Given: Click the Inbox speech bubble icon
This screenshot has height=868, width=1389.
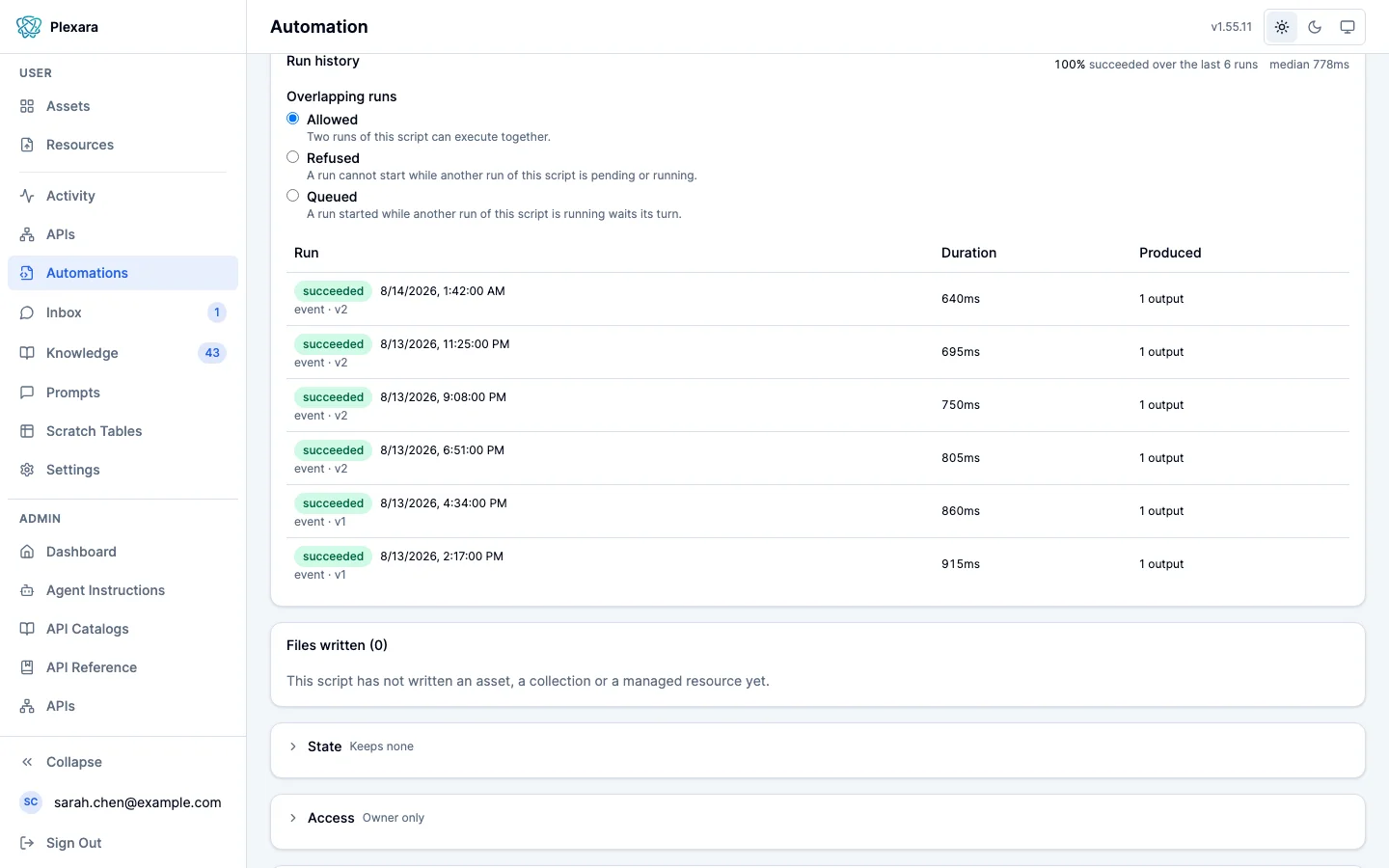Looking at the screenshot, I should [x=27, y=312].
